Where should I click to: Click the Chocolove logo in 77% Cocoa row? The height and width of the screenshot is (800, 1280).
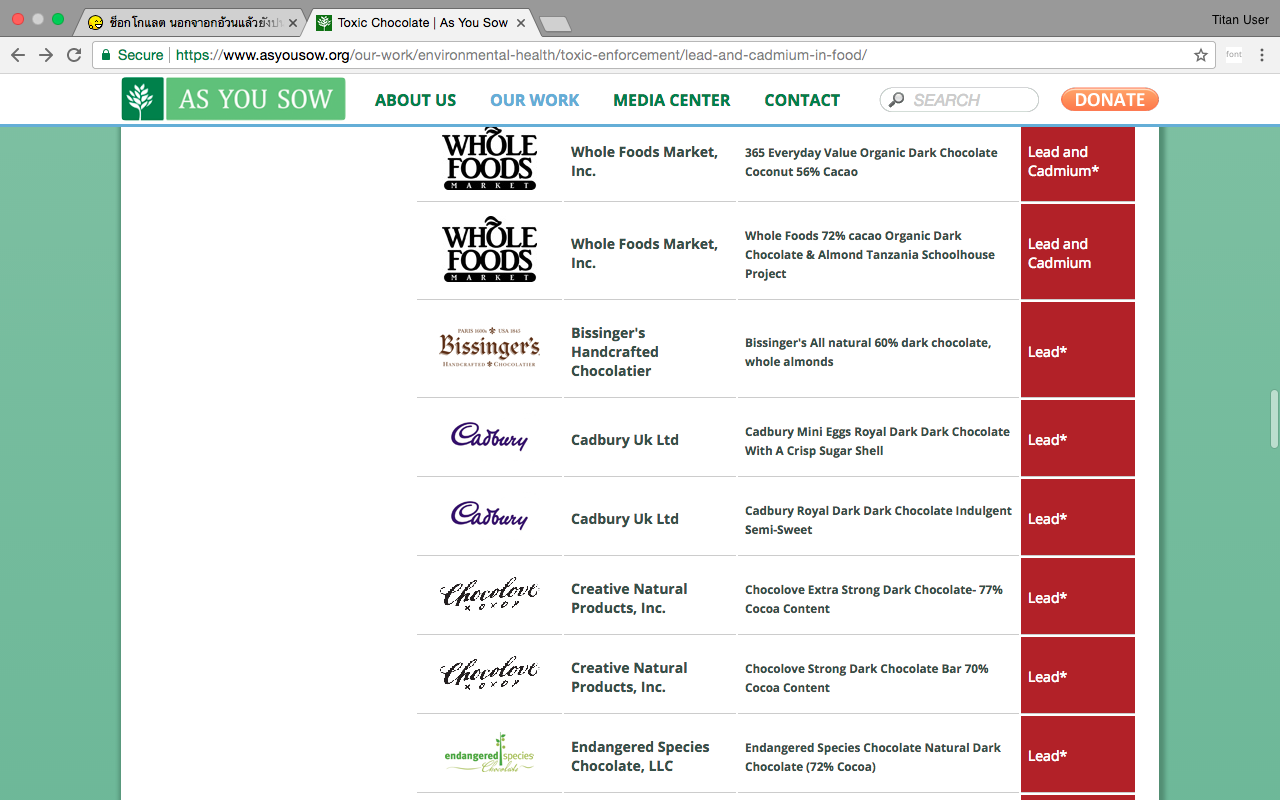click(x=489, y=594)
